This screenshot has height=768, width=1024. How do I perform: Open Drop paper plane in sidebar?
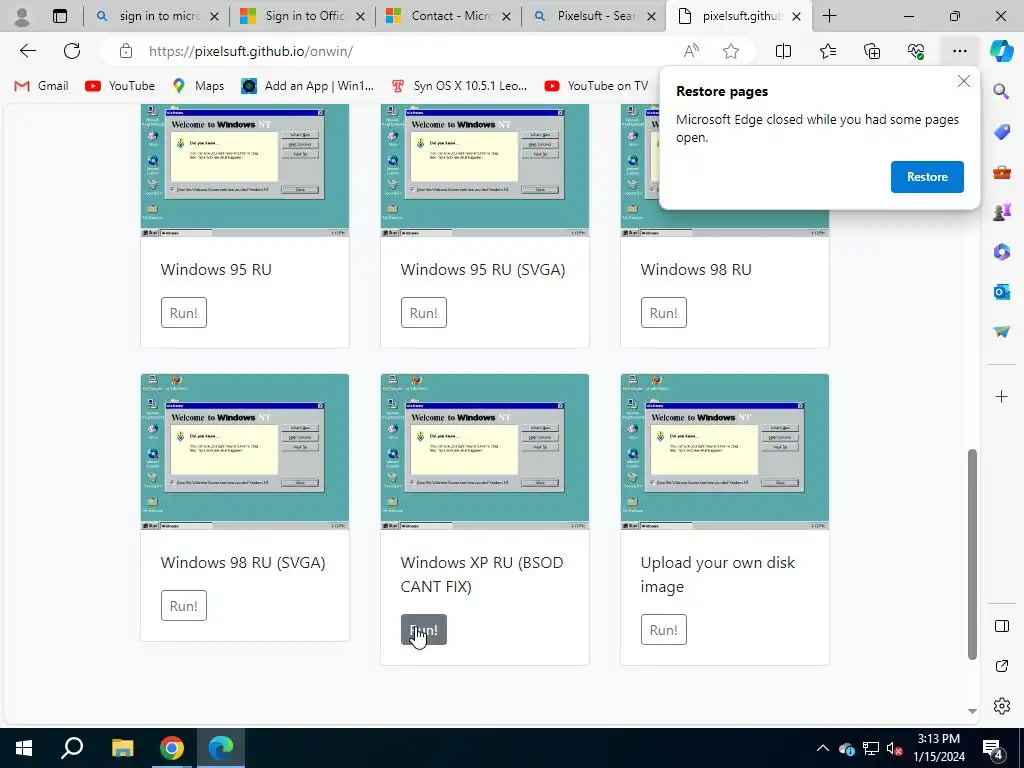tap(1001, 332)
